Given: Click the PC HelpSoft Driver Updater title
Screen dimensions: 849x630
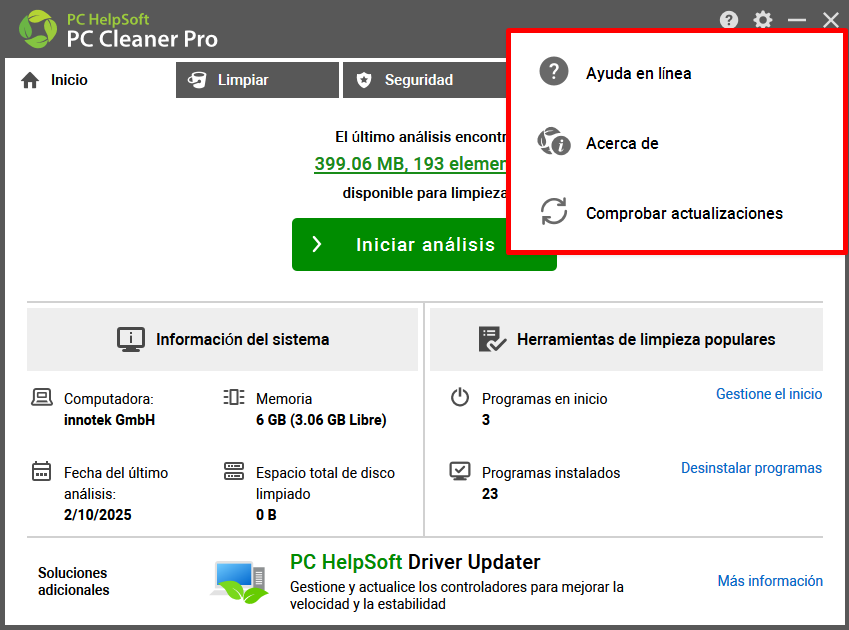Looking at the screenshot, I should click(x=415, y=562).
